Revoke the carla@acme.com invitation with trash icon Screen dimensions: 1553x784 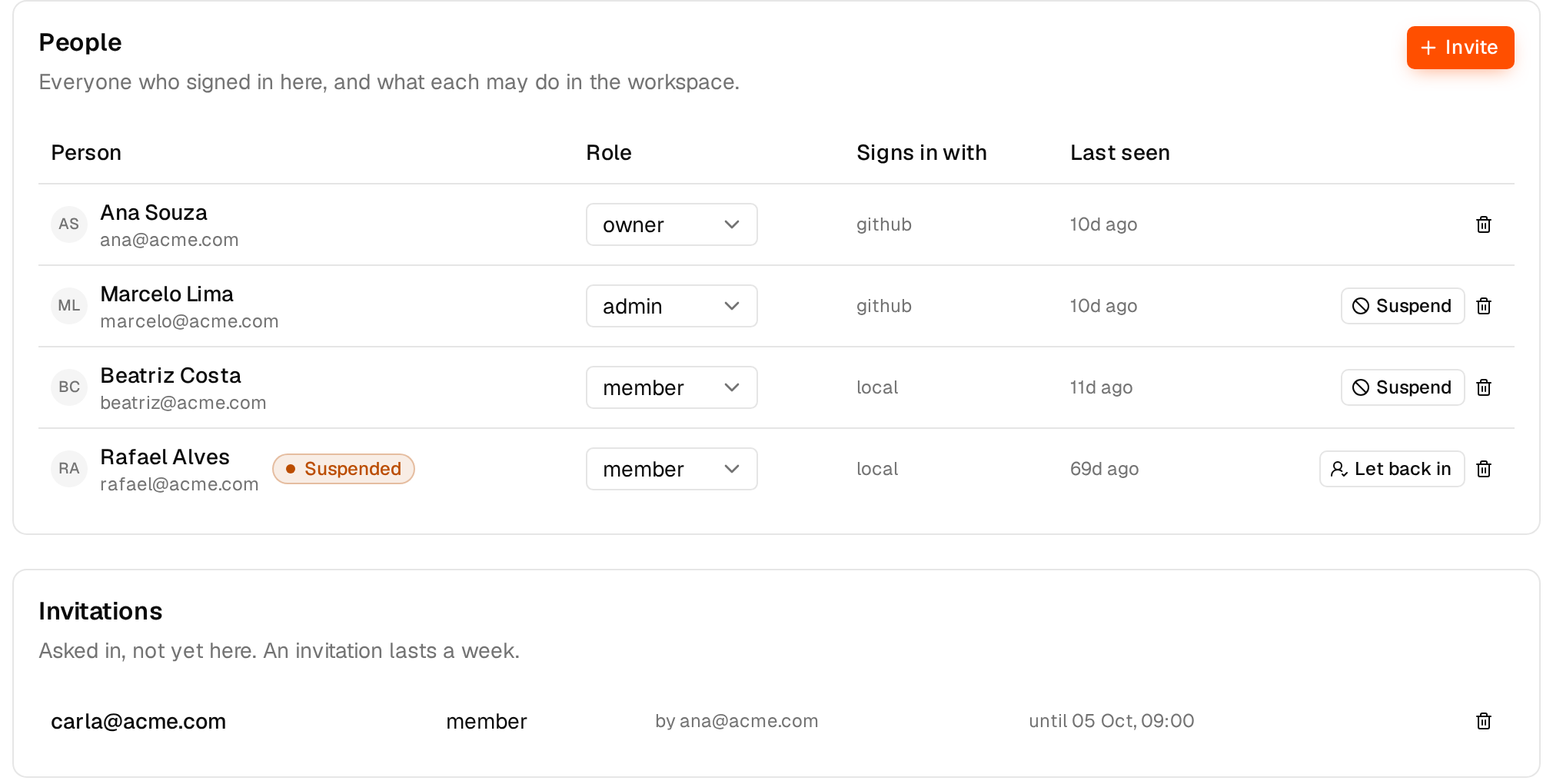[x=1484, y=721]
